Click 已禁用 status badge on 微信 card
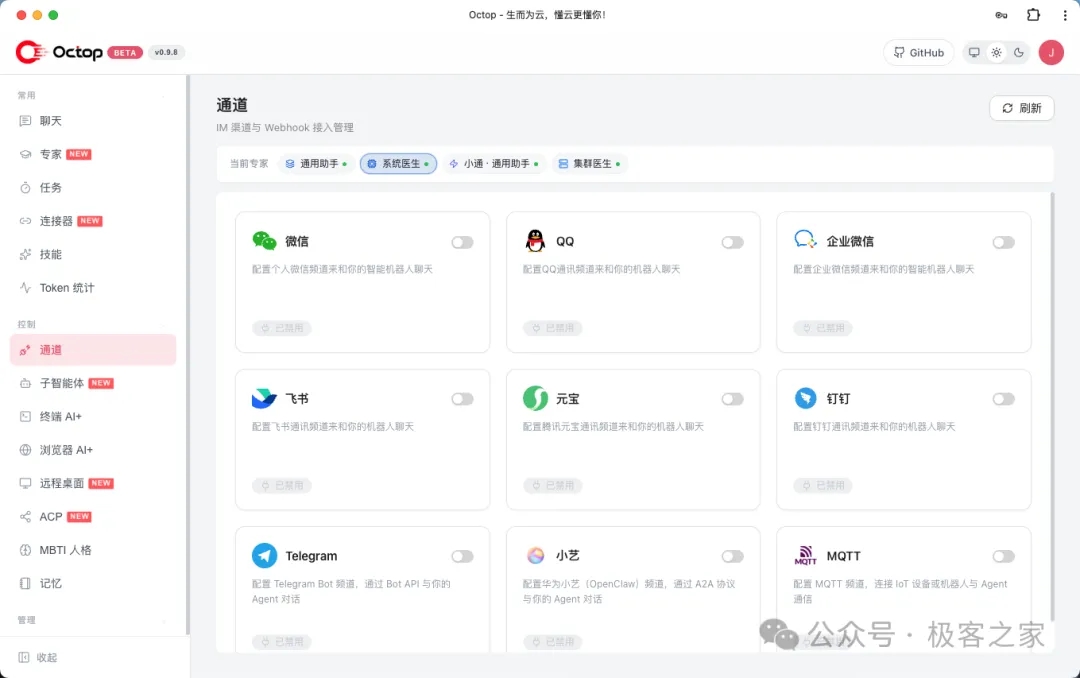This screenshot has height=678, width=1080. (282, 328)
